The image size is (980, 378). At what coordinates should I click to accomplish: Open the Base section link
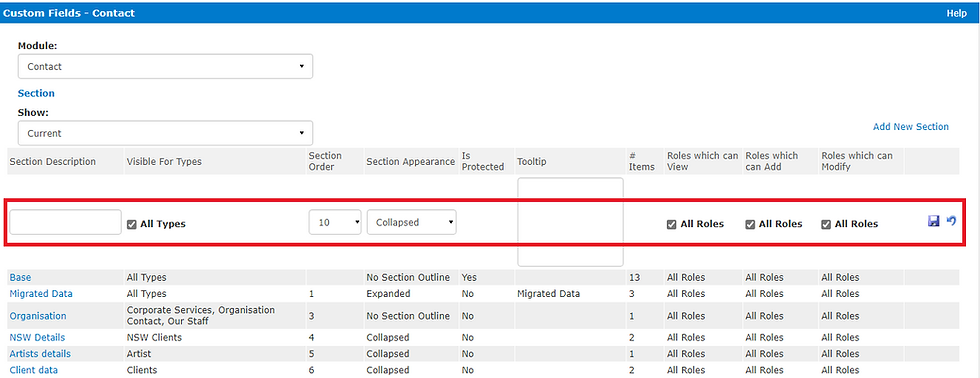click(20, 277)
